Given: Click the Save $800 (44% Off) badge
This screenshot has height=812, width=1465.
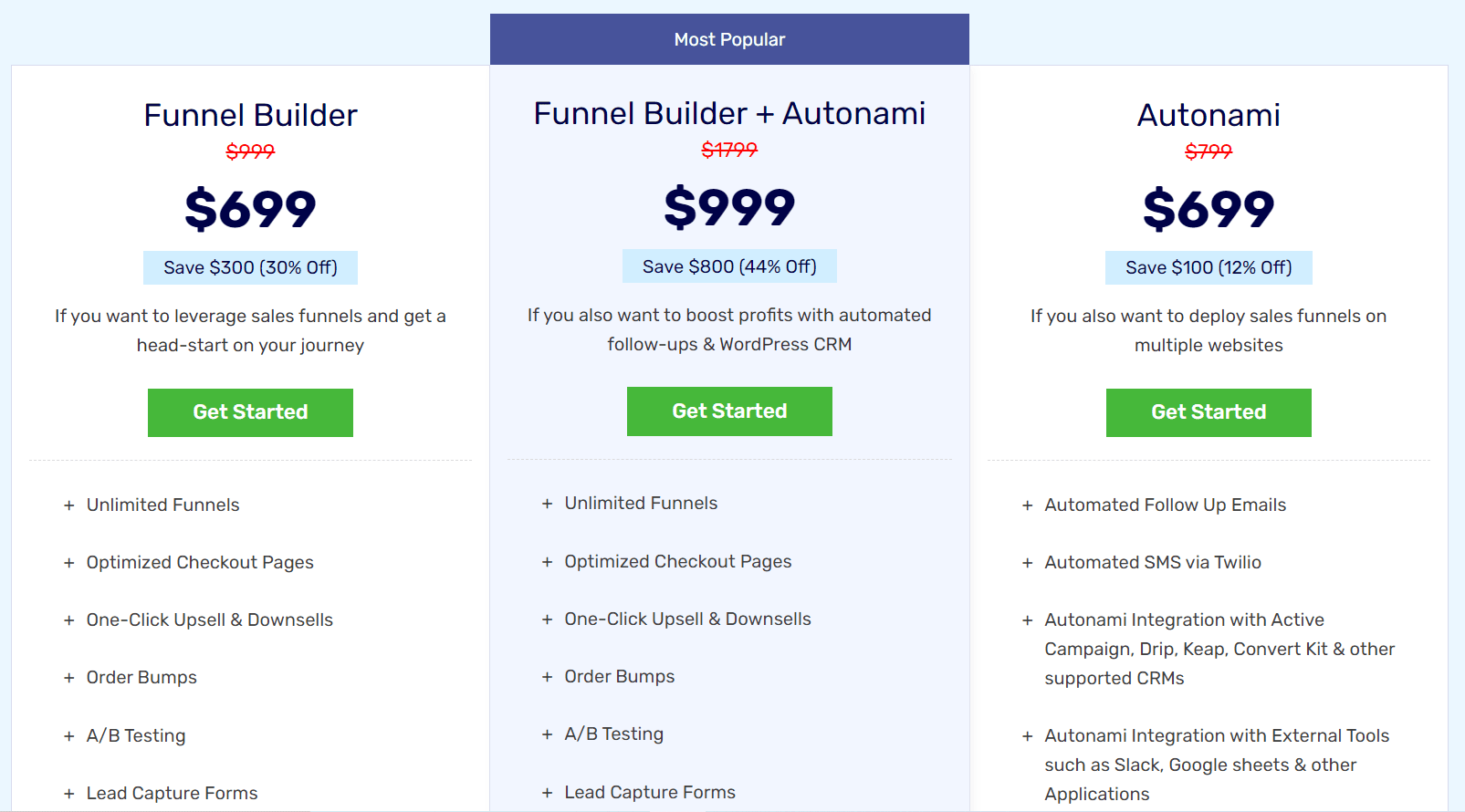Looking at the screenshot, I should [728, 265].
